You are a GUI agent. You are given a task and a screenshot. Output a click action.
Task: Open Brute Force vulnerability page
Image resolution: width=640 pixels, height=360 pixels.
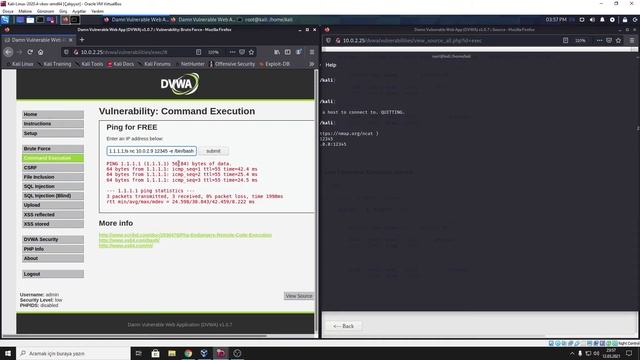(x=53, y=149)
